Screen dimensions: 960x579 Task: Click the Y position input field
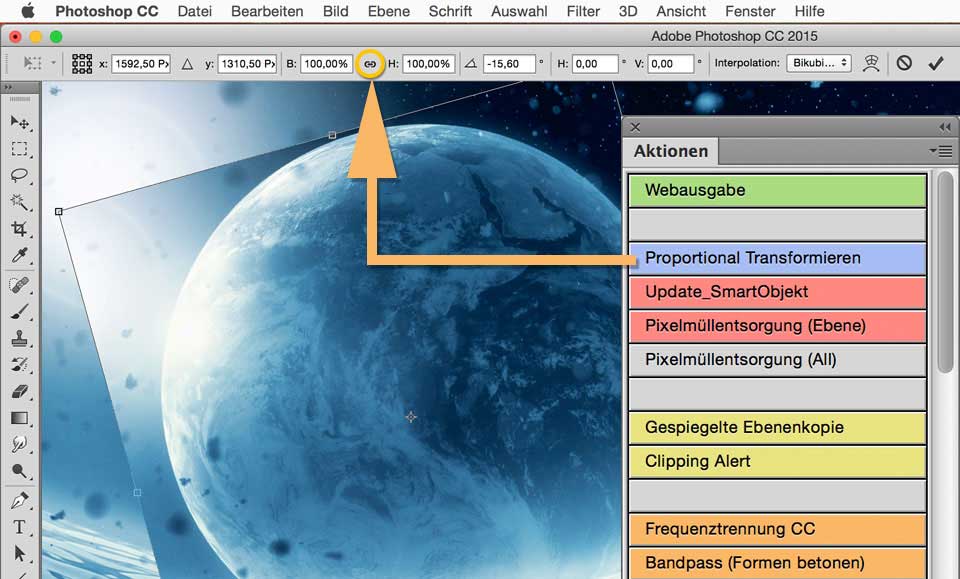[x=247, y=64]
